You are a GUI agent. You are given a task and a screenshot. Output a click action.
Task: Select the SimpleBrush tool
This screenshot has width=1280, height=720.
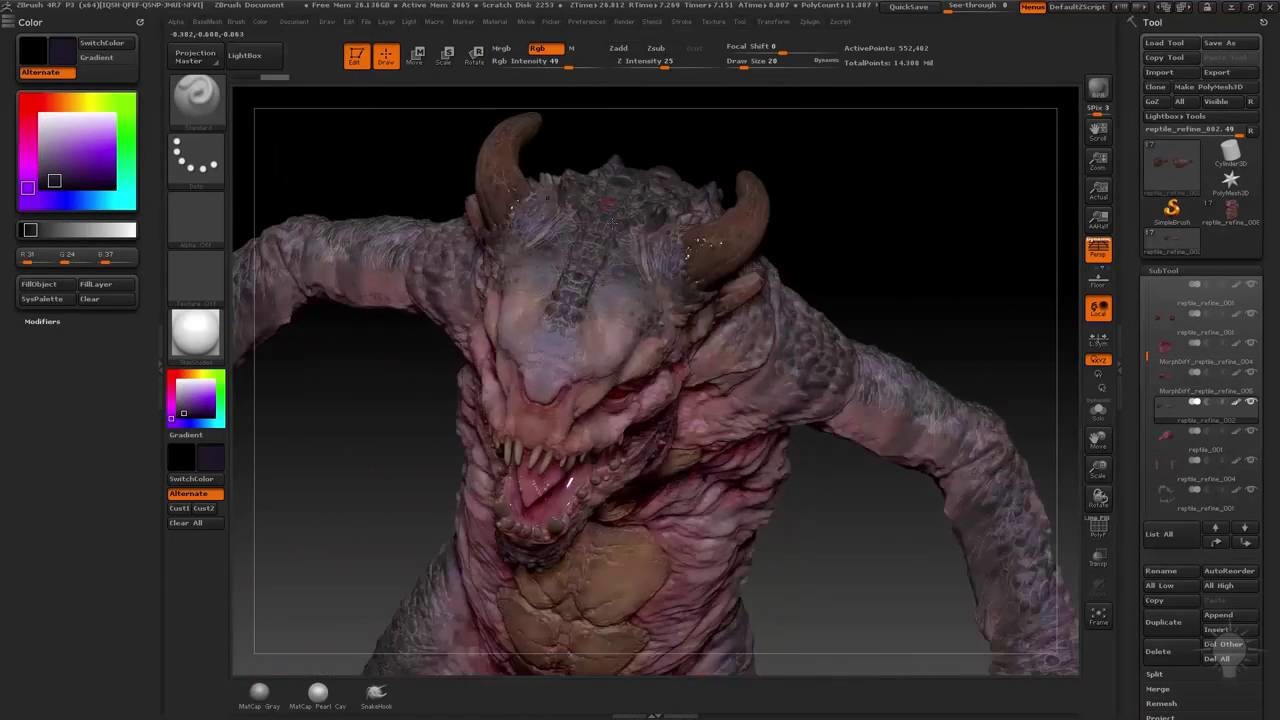click(x=1172, y=207)
